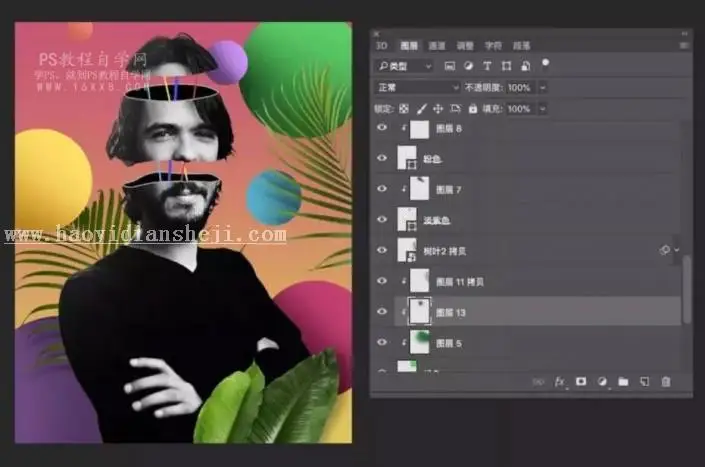Create a new group folder icon
Viewport: 705px width, 467px height.
coord(623,382)
